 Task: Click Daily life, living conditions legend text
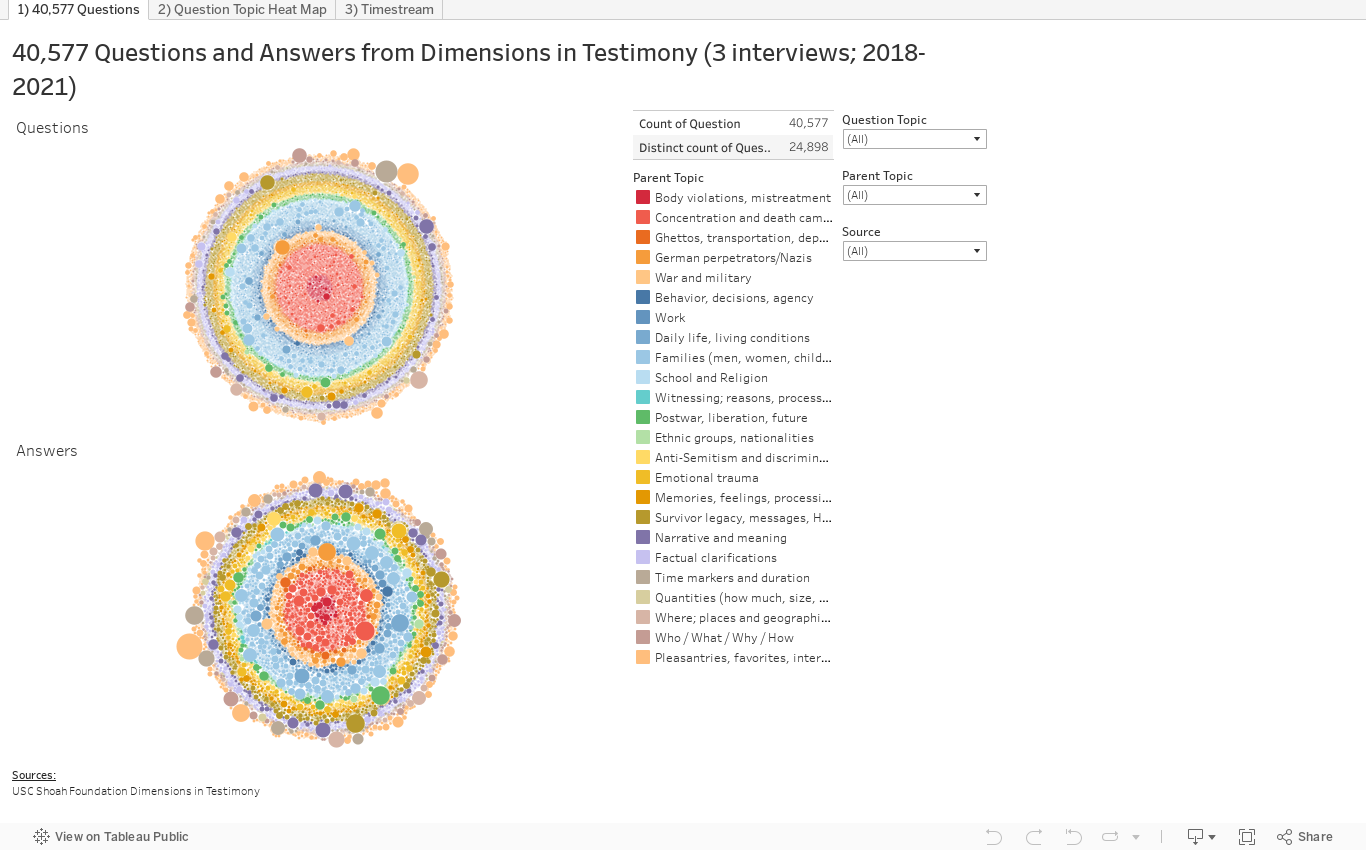coord(732,338)
